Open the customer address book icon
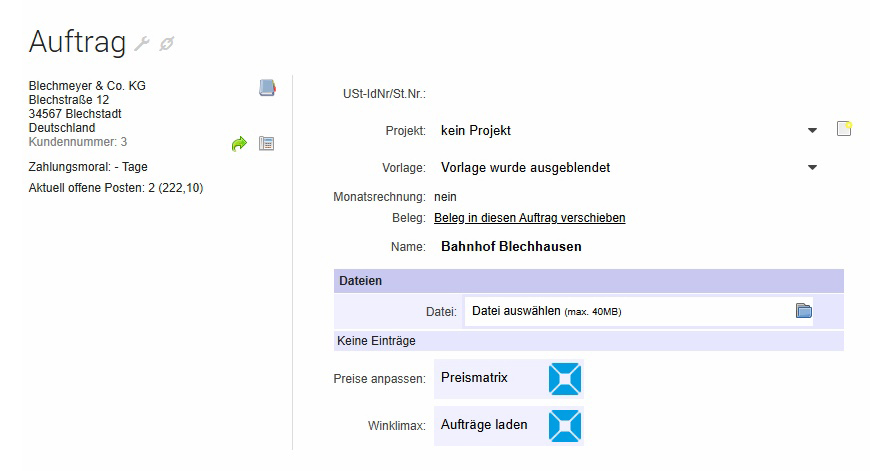The height and width of the screenshot is (471, 870). (x=267, y=88)
